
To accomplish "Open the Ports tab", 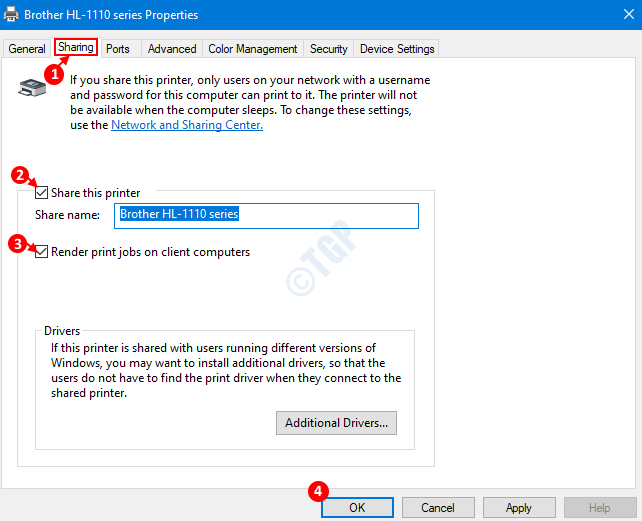I will point(118,49).
